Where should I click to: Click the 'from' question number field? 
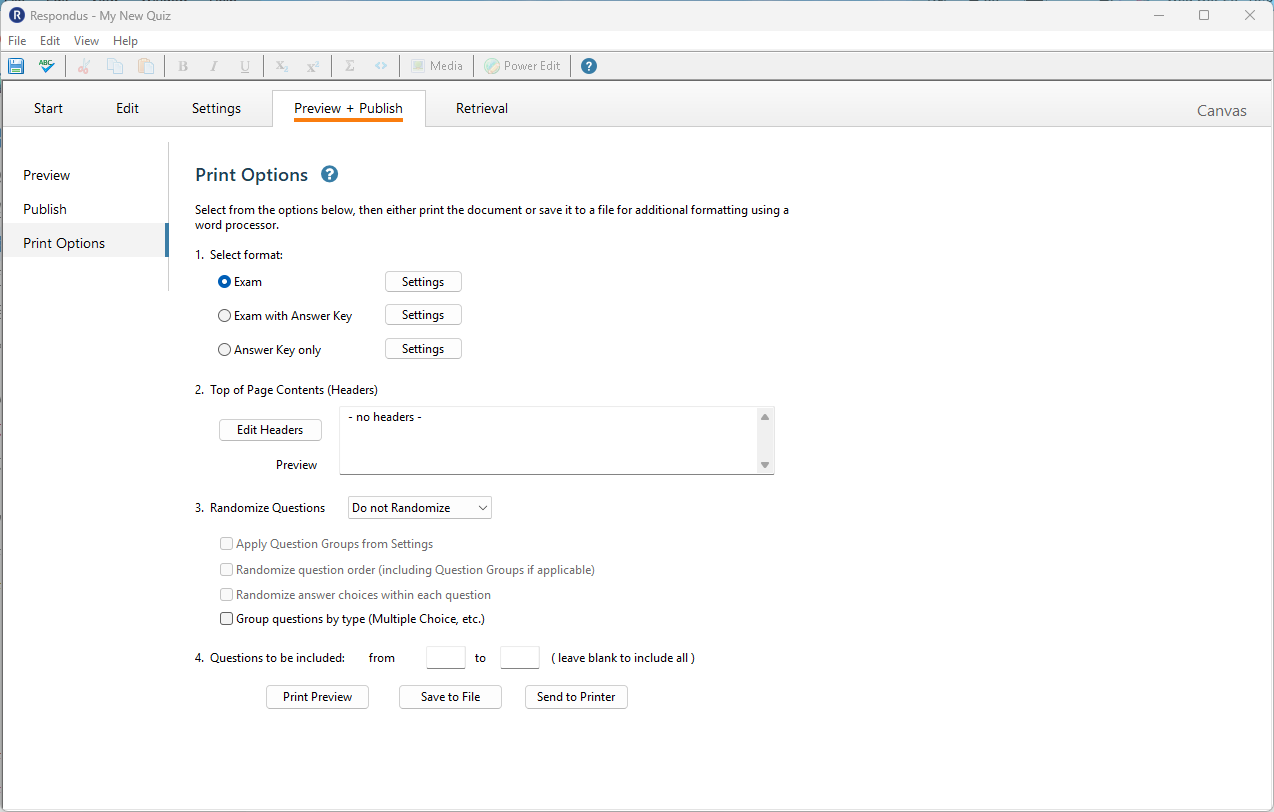click(x=445, y=657)
